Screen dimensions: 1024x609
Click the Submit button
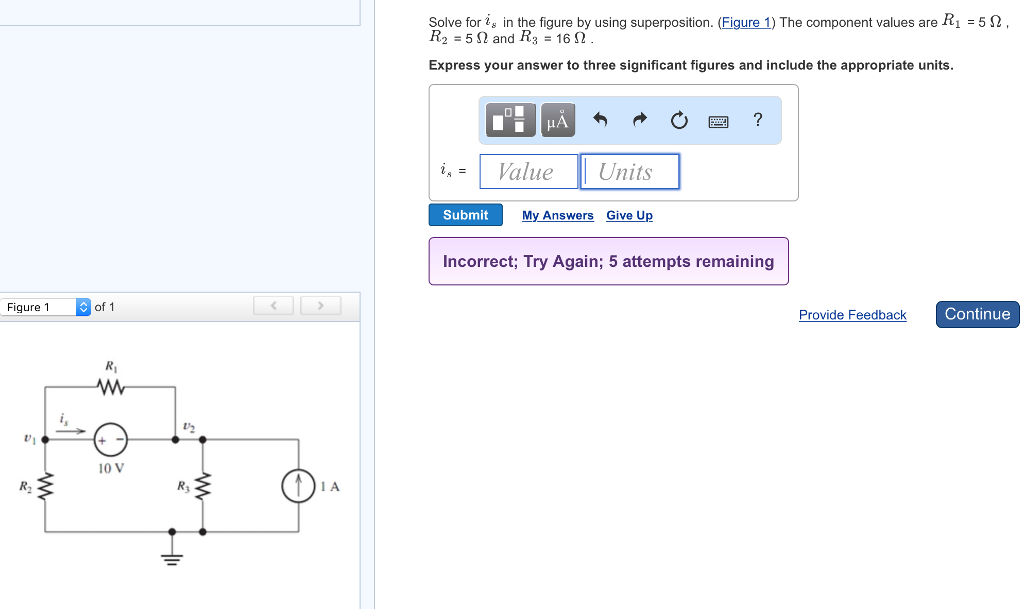pyautogui.click(x=466, y=214)
